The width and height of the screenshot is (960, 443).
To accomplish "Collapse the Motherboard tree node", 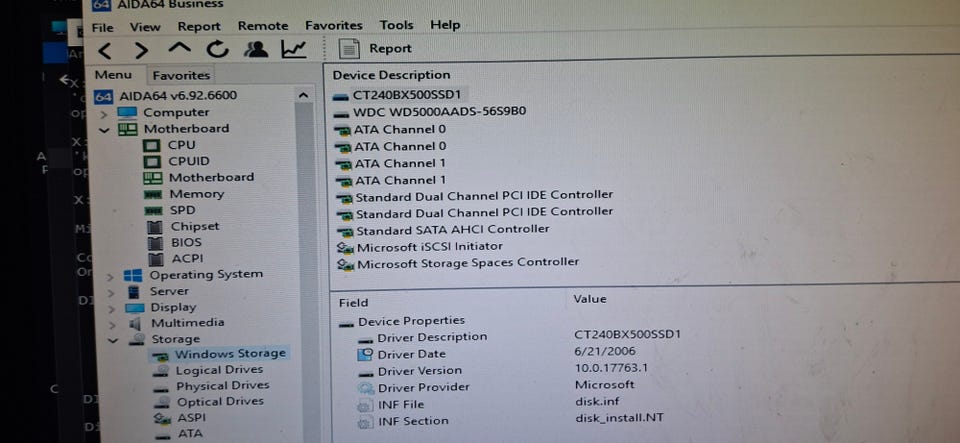I will tap(104, 130).
